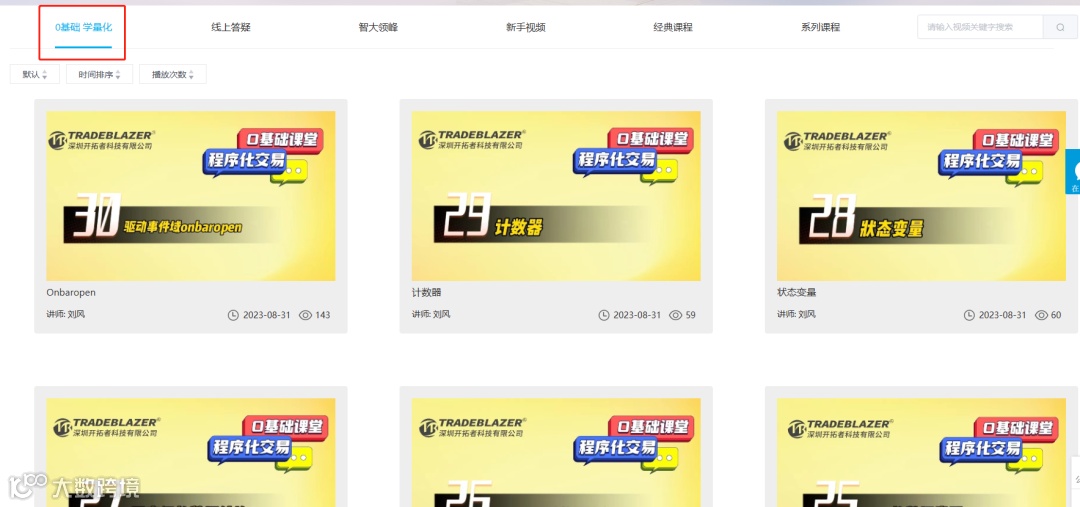
Task: Switch to the 系列课程 tab
Action: (820, 28)
